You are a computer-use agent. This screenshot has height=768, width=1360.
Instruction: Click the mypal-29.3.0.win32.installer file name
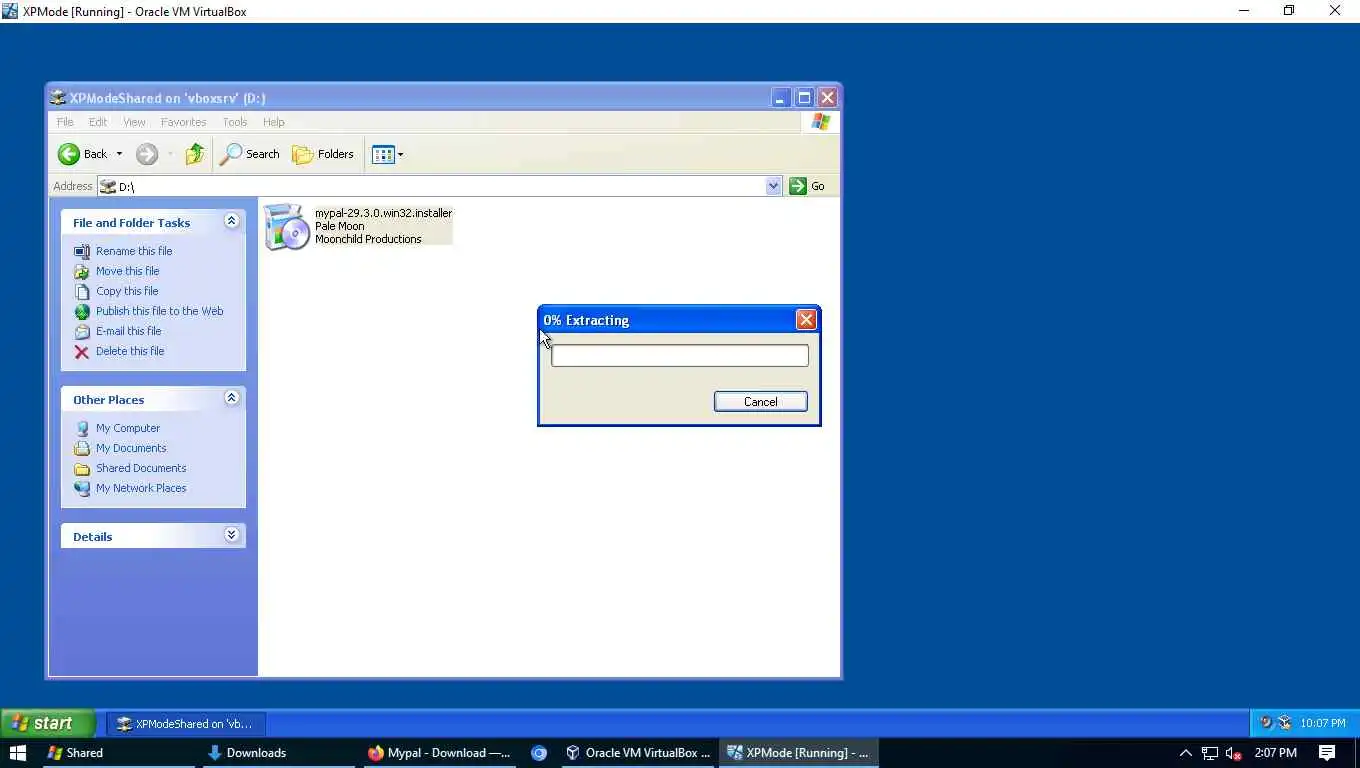pyautogui.click(x=383, y=213)
